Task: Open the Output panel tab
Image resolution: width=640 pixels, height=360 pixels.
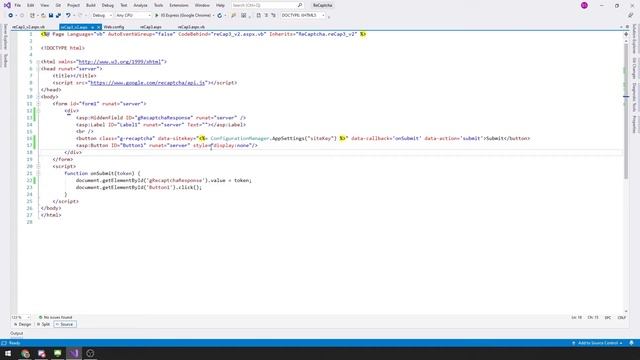Action: [x=17, y=333]
